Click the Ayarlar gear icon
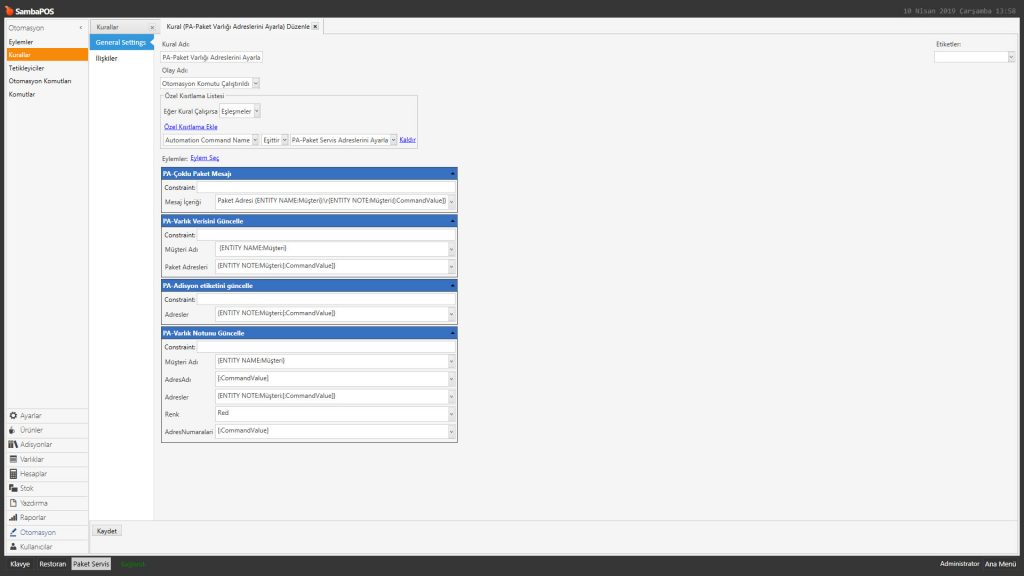Image resolution: width=1024 pixels, height=576 pixels. click(x=13, y=415)
